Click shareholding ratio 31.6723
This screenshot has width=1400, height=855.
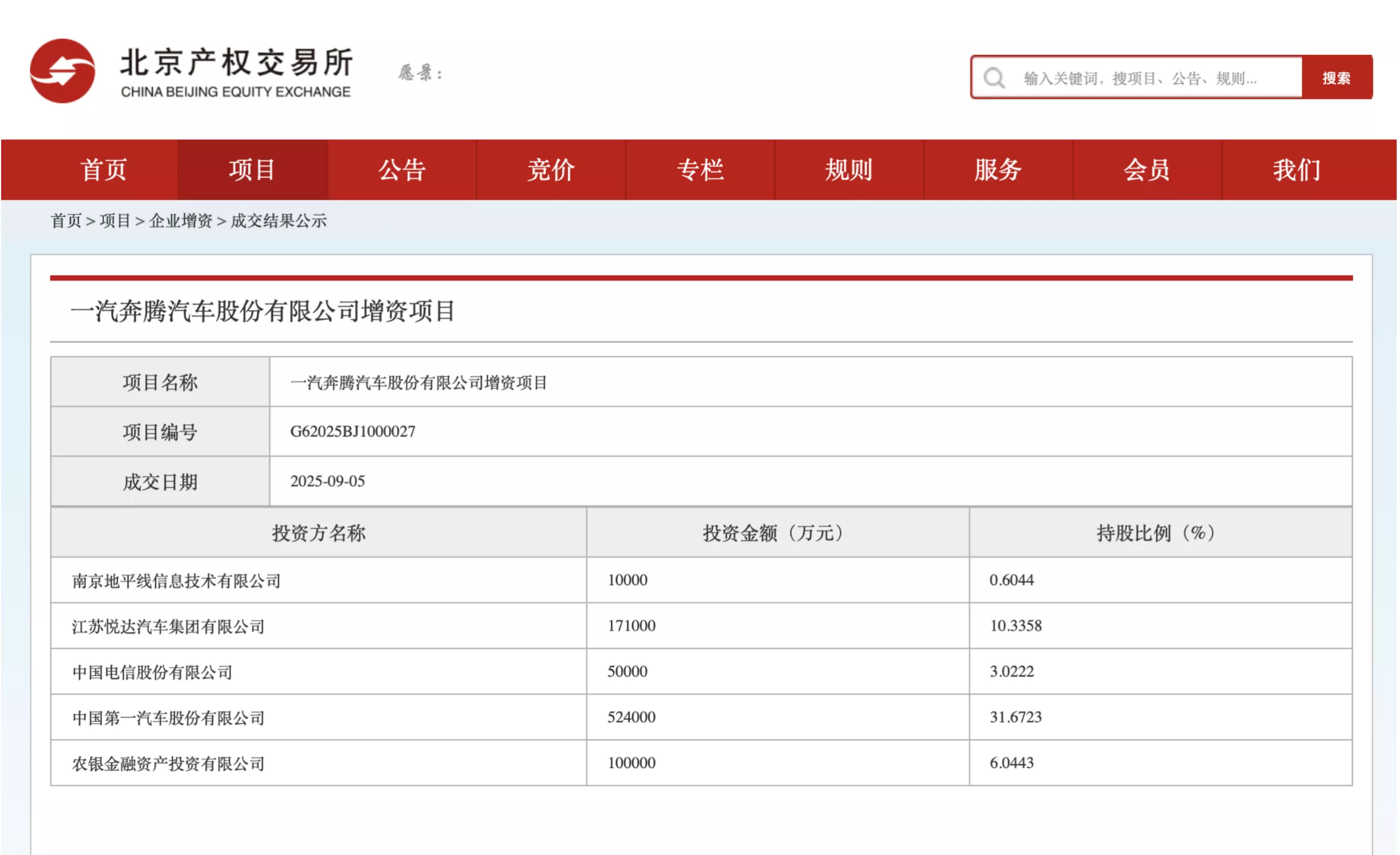1016,717
